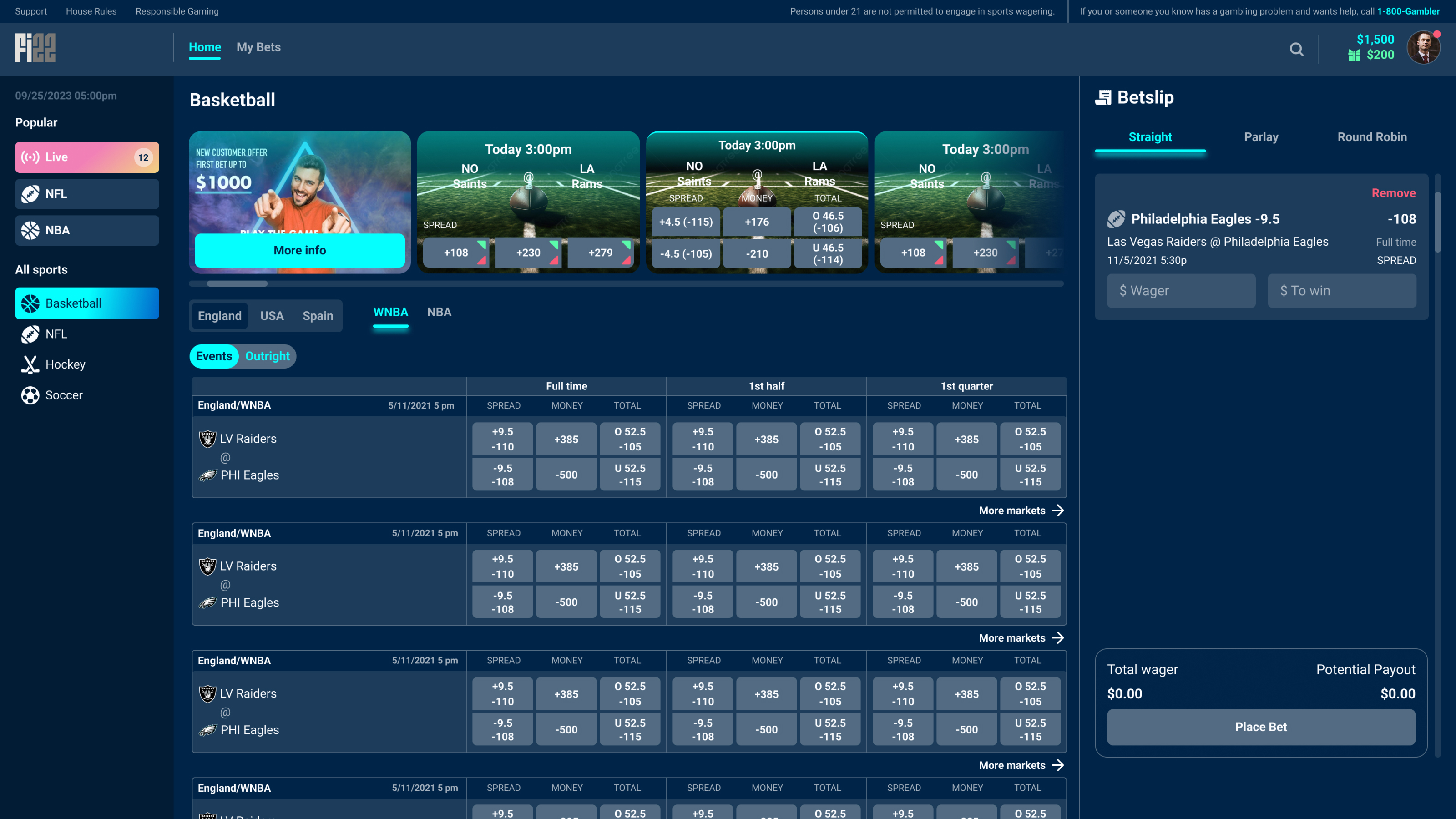The image size is (1456, 819).
Task: Select Hockey in All sports
Action: pos(65,364)
